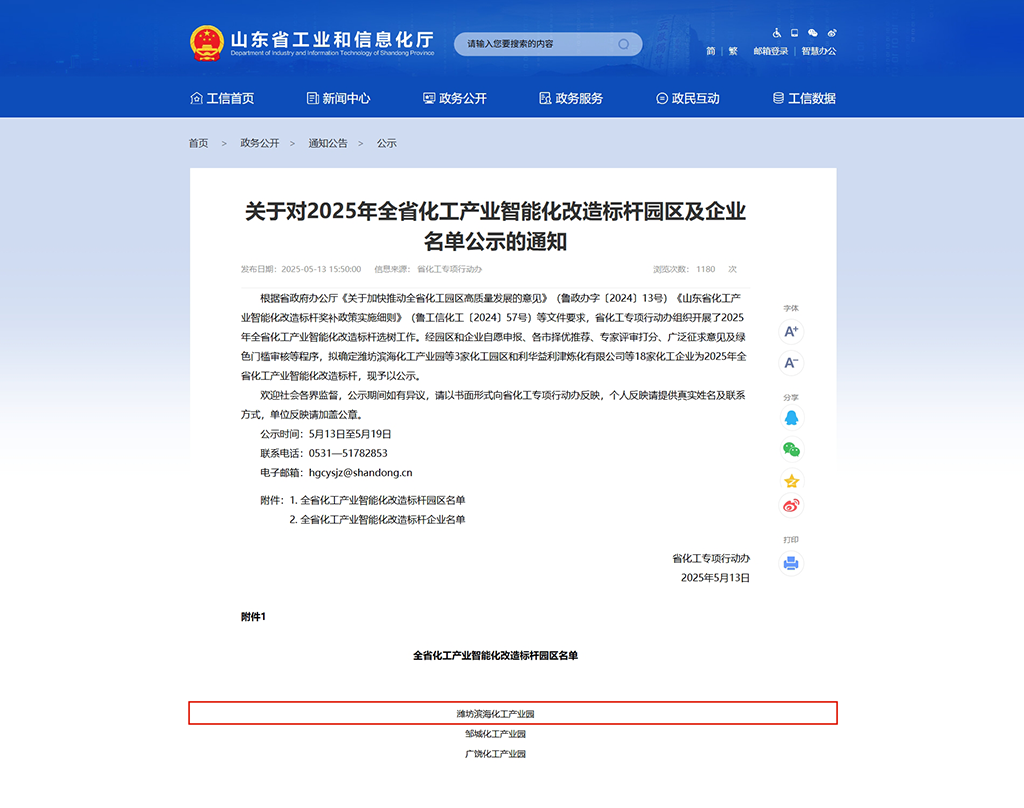The width and height of the screenshot is (1024, 808).
Task: Go to 公示 in the breadcrumb
Action: [387, 143]
